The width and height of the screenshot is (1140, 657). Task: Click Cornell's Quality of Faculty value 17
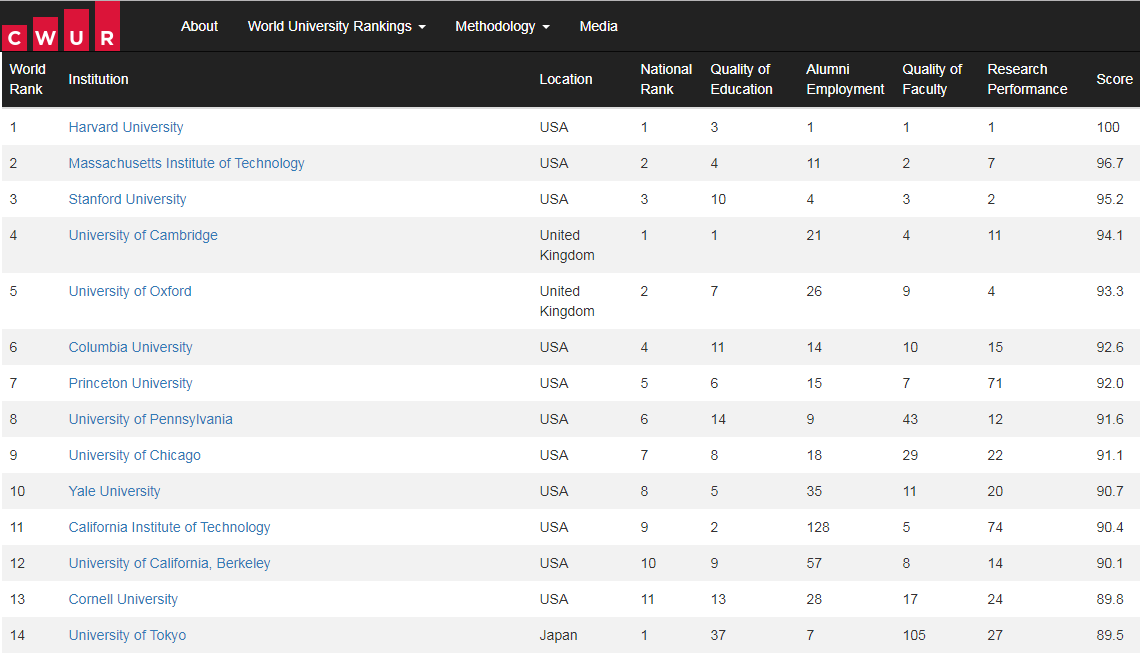coord(910,599)
